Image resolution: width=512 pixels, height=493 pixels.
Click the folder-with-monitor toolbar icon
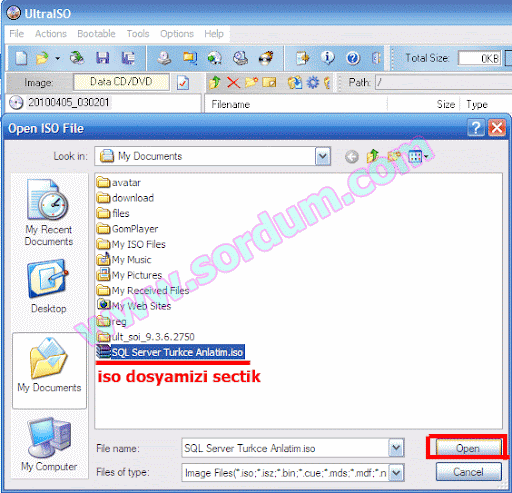[x=190, y=58]
